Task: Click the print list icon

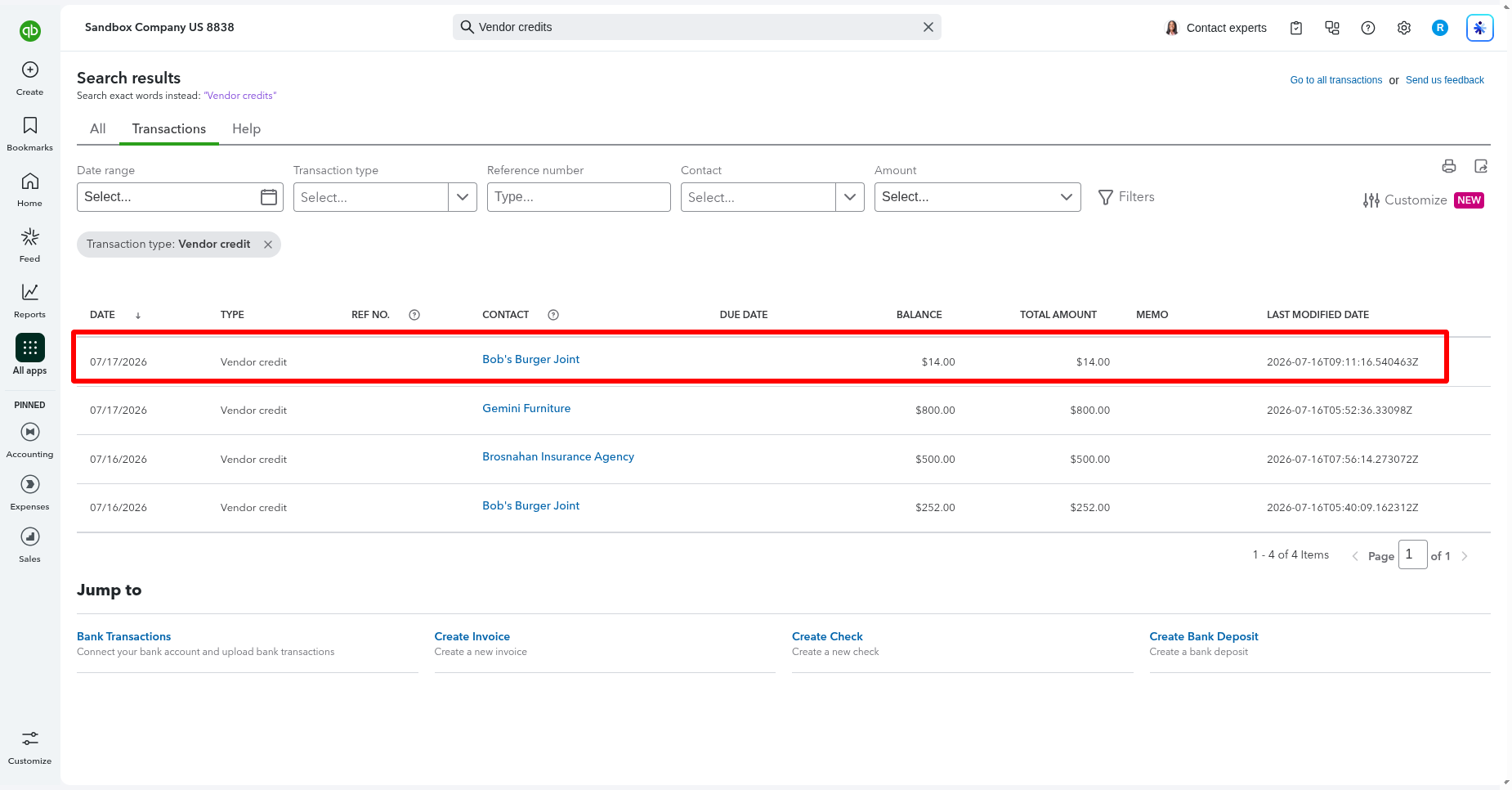Action: (x=1449, y=166)
